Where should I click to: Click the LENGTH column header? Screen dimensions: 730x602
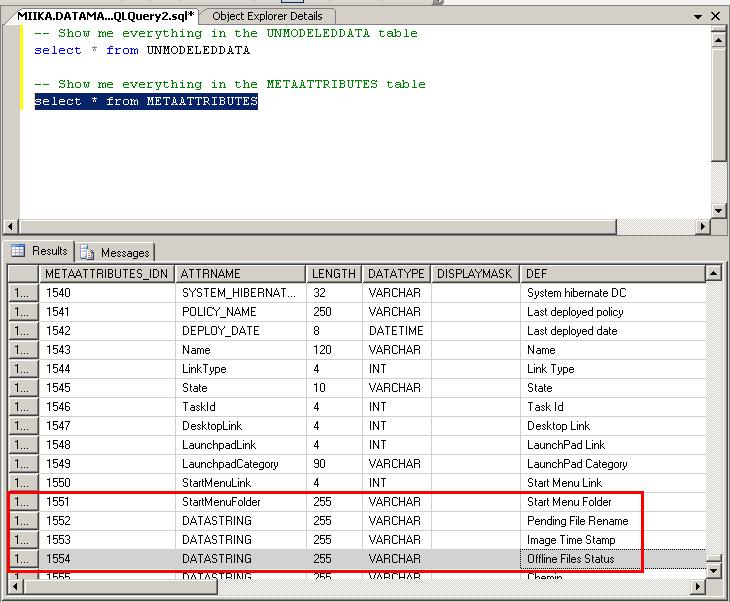334,274
